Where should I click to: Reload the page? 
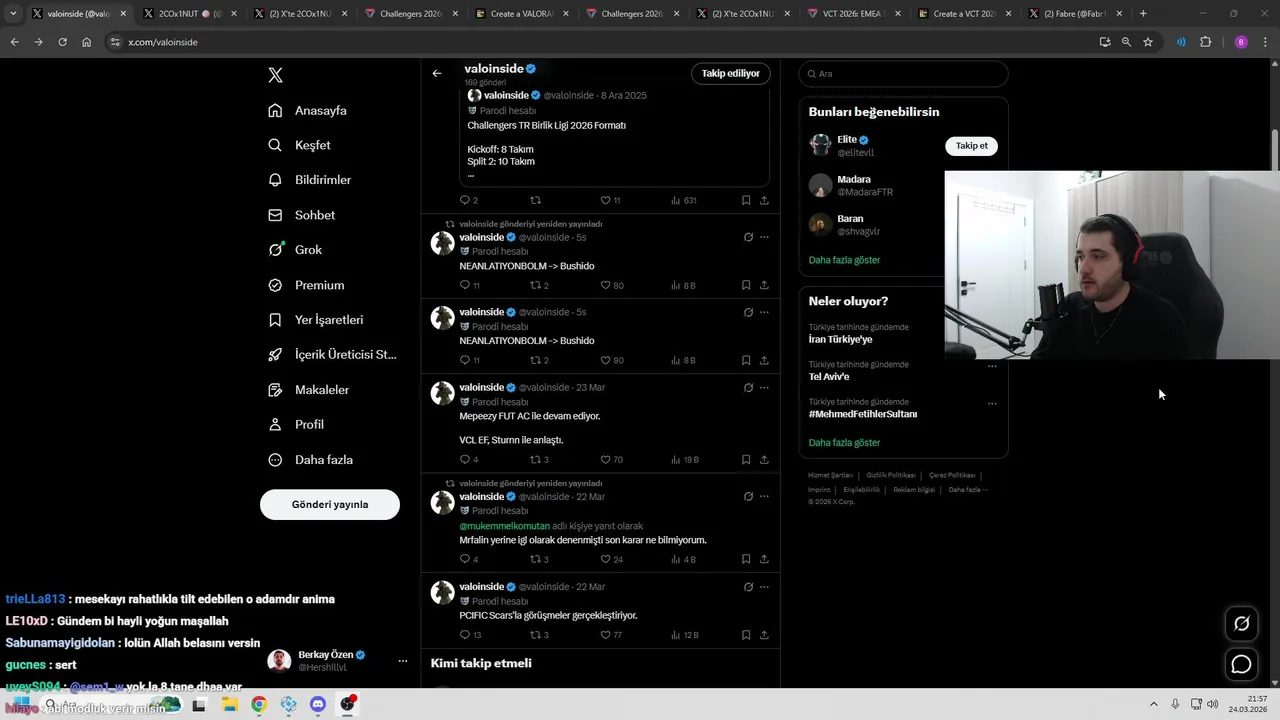[62, 42]
